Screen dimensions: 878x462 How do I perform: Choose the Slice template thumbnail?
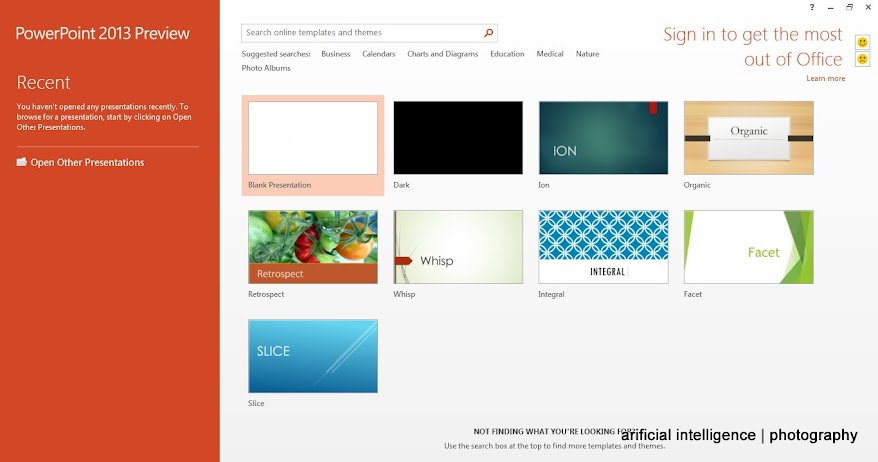point(313,356)
